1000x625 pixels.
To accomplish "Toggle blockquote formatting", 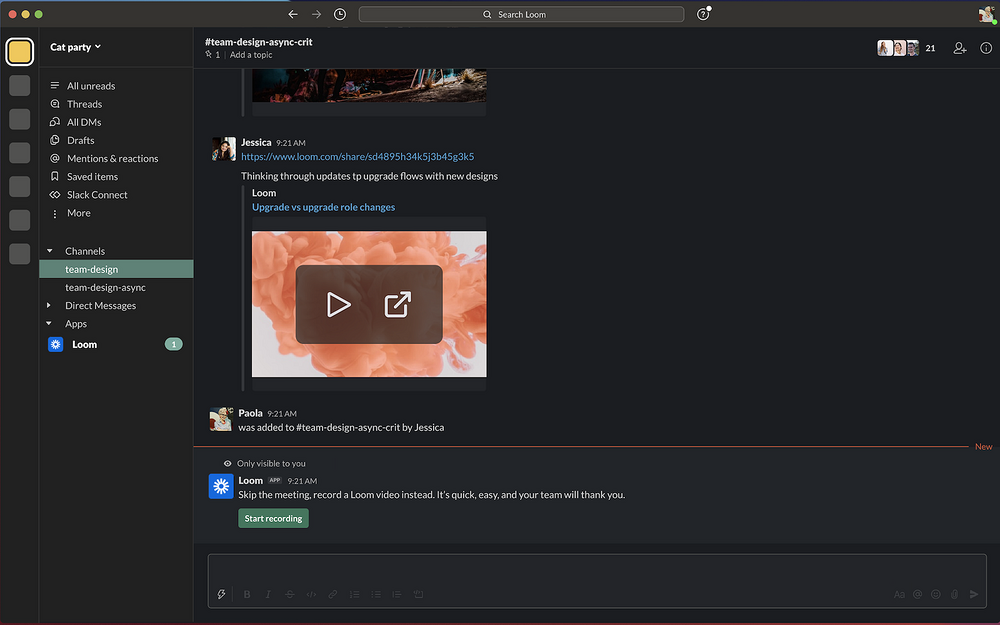I will 397,594.
